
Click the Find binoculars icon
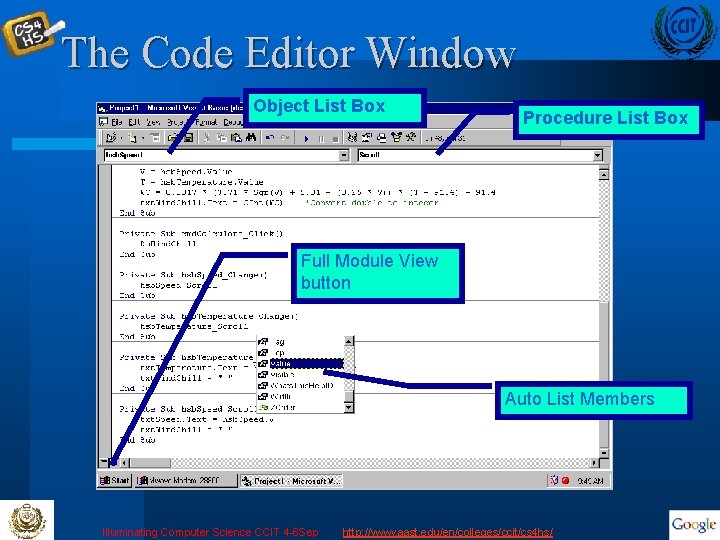pyautogui.click(x=251, y=137)
